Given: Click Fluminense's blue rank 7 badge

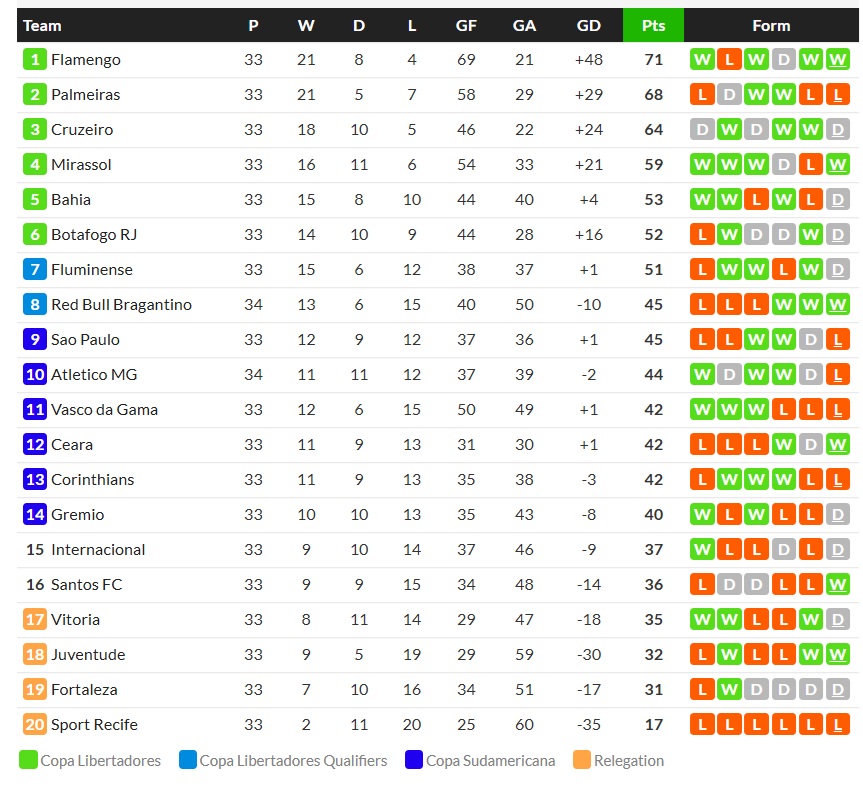Looking at the screenshot, I should point(35,270).
